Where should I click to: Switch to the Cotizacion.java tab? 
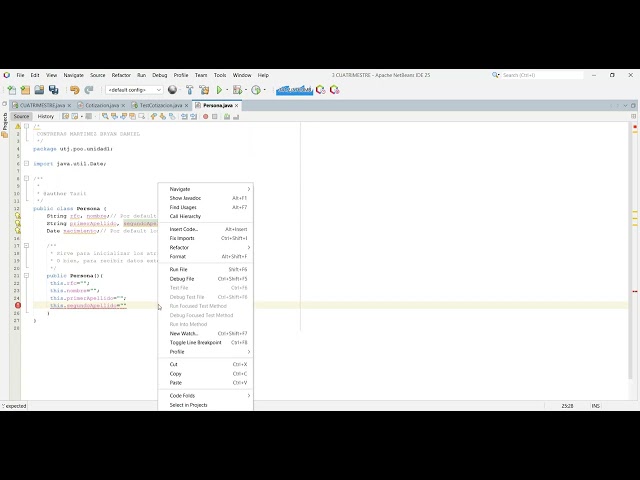pyautogui.click(x=102, y=105)
